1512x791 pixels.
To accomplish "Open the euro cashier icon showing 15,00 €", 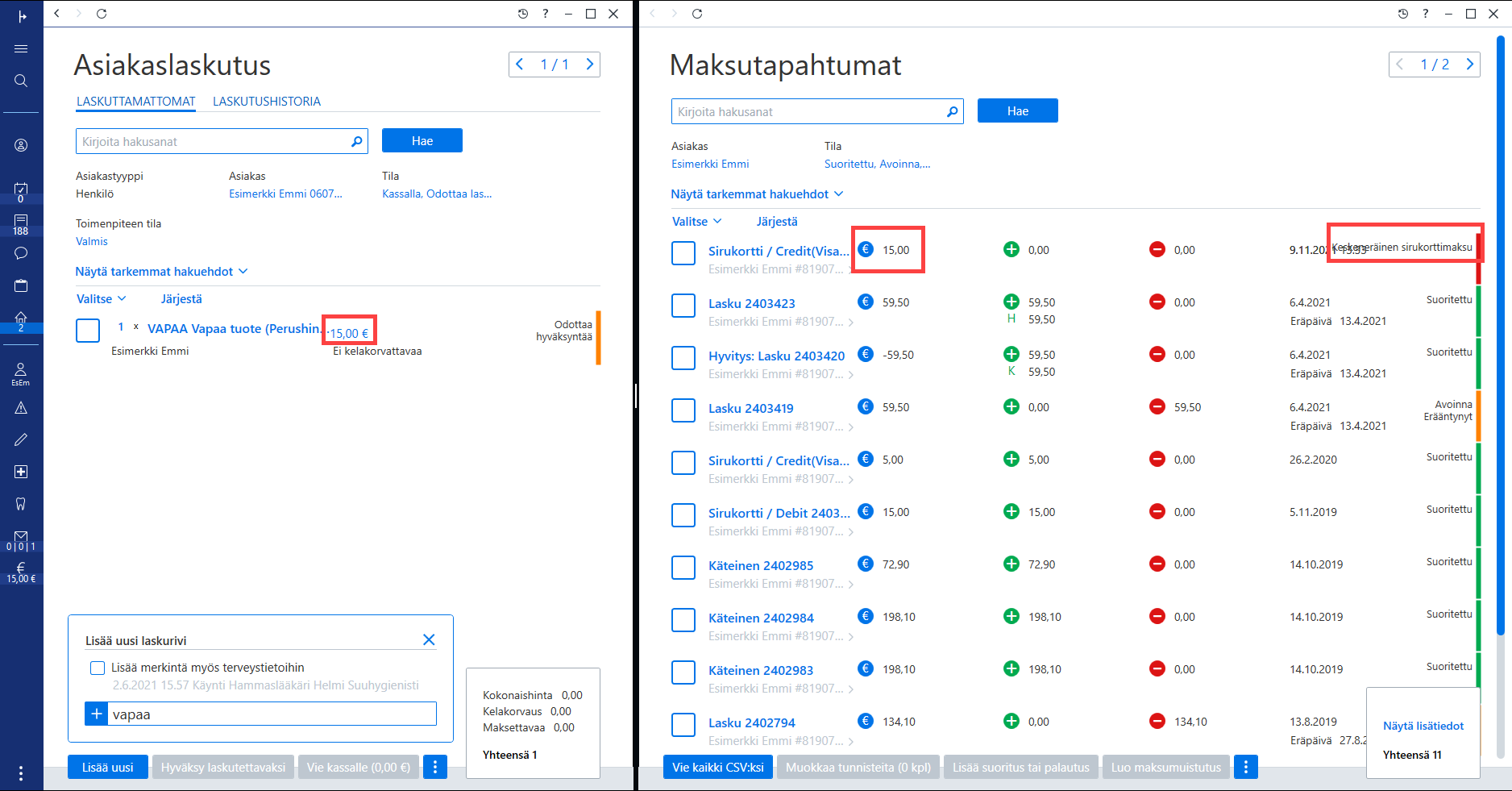I will tap(21, 572).
